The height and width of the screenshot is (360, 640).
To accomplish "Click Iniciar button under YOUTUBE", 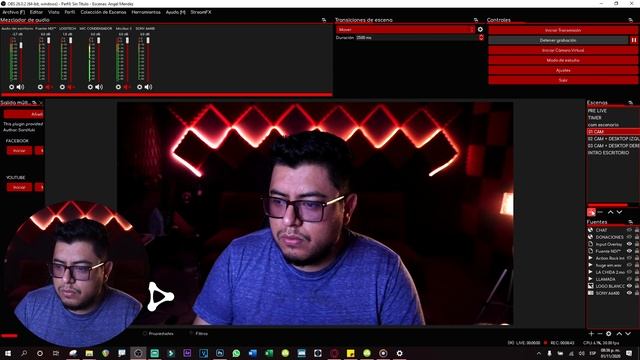I will tap(19, 187).
